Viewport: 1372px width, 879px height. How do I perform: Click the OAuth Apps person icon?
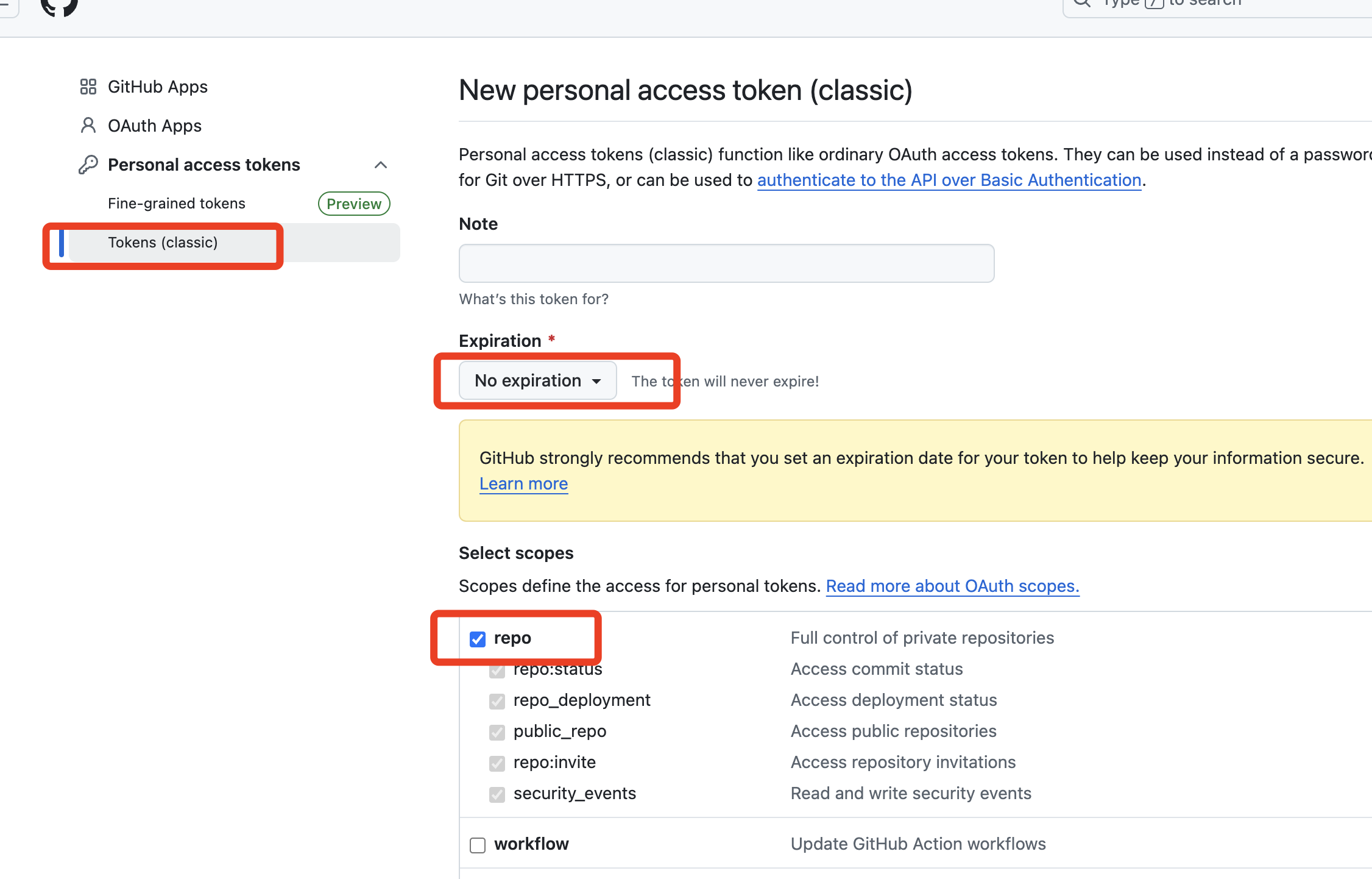pyautogui.click(x=88, y=126)
